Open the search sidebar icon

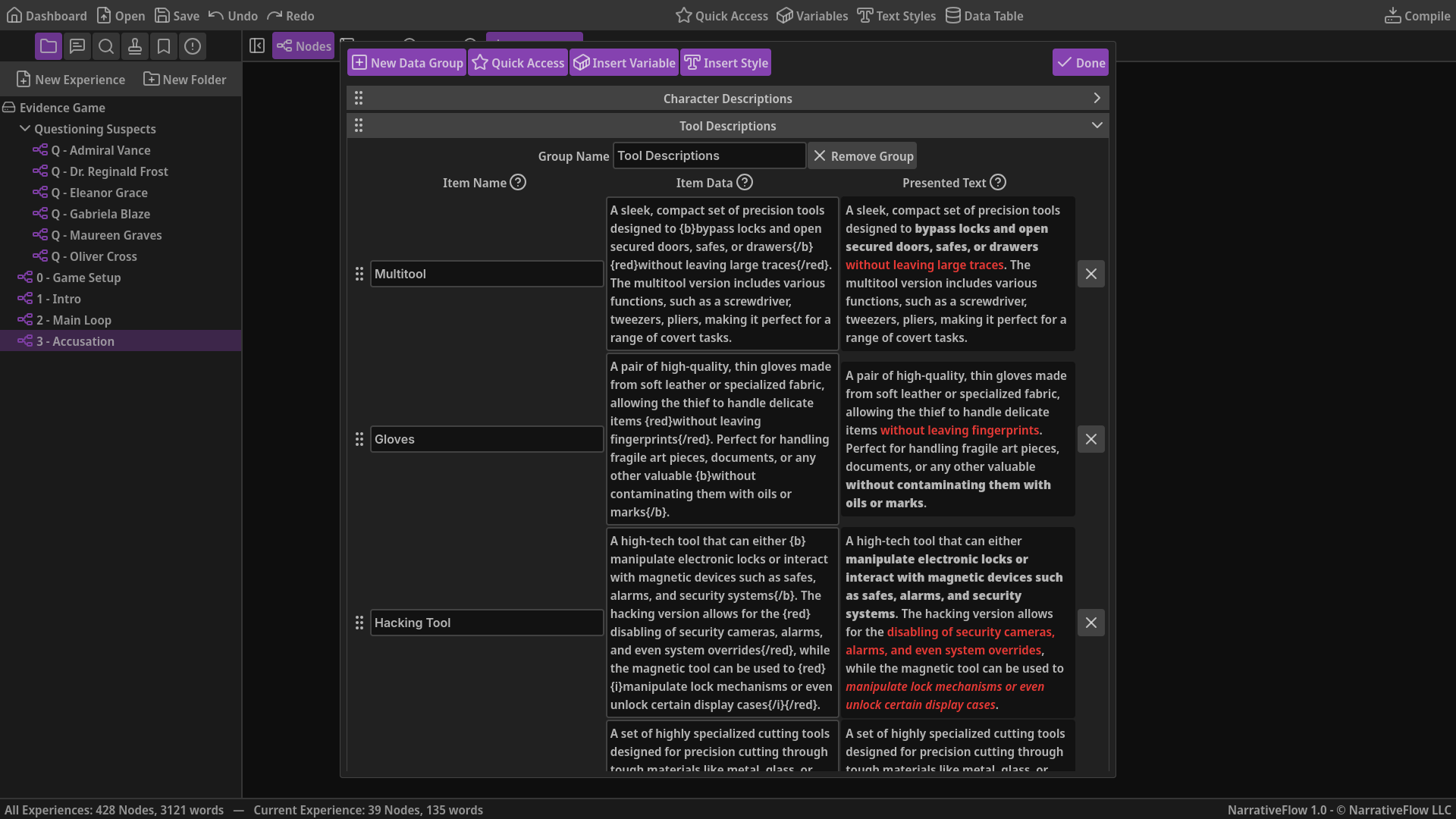click(106, 47)
